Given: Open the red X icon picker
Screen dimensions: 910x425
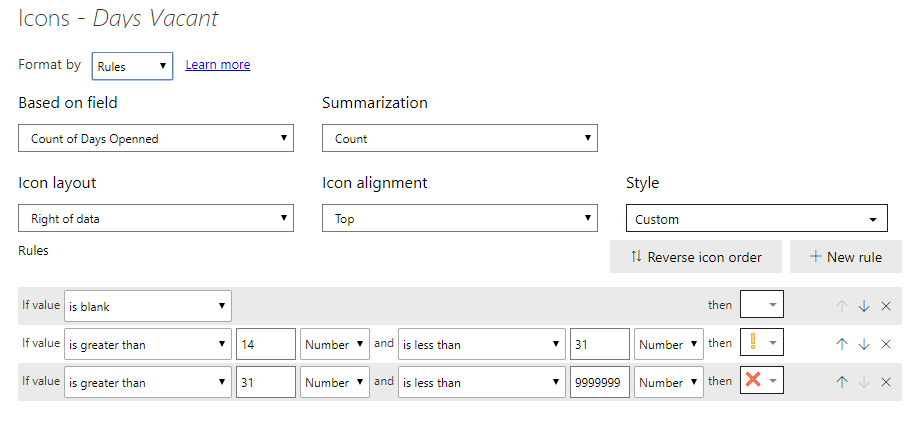Looking at the screenshot, I should click(761, 380).
